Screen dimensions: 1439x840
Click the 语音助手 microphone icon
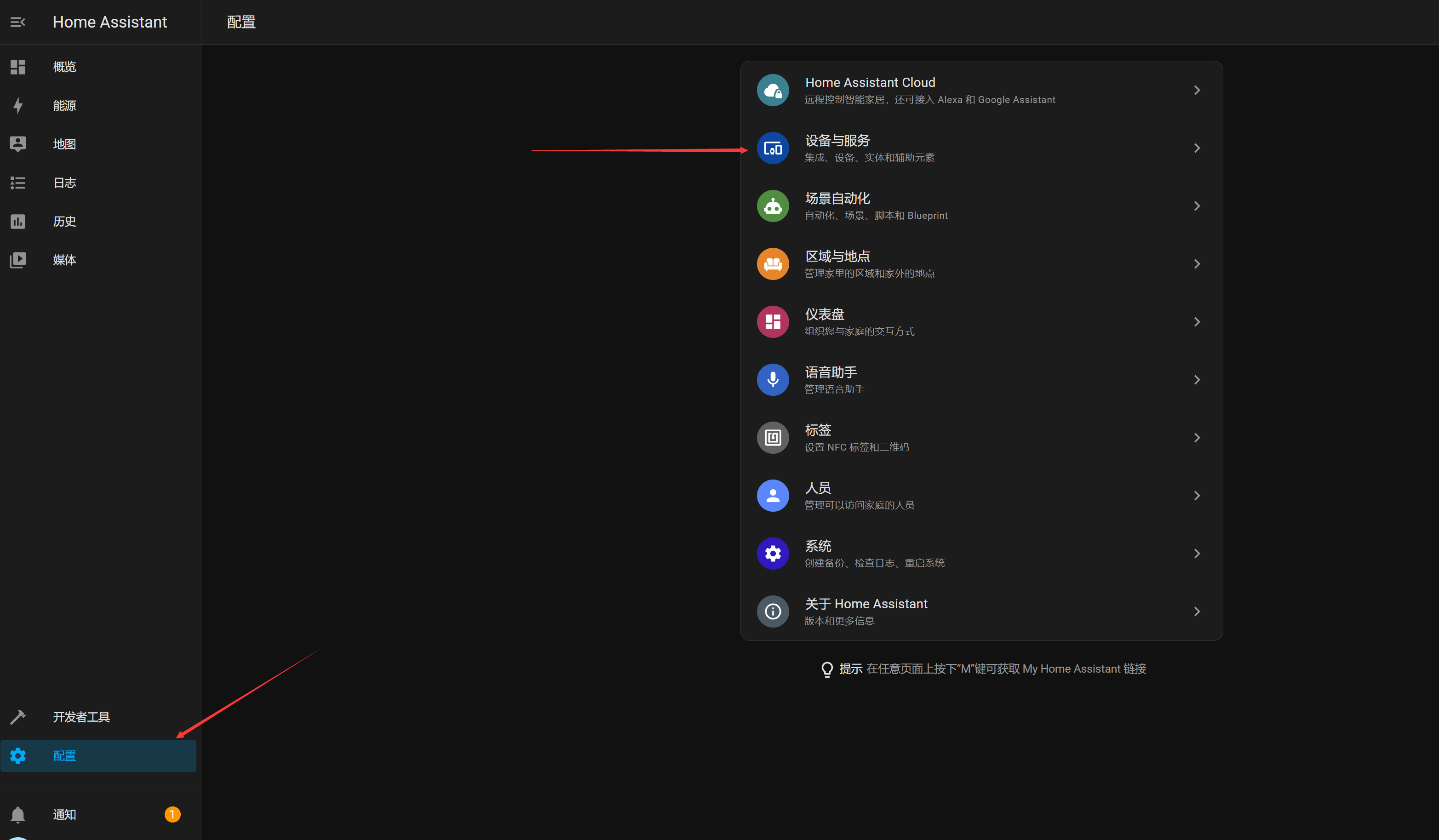click(773, 380)
